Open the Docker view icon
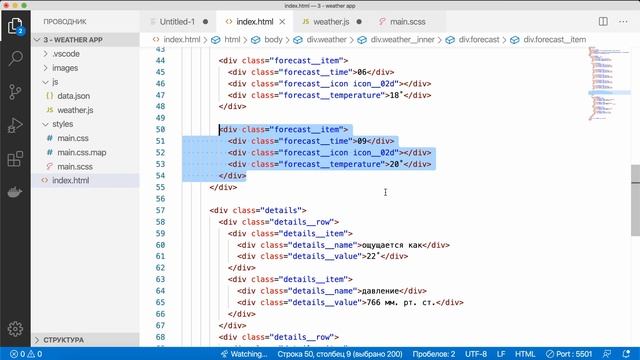 [x=15, y=192]
